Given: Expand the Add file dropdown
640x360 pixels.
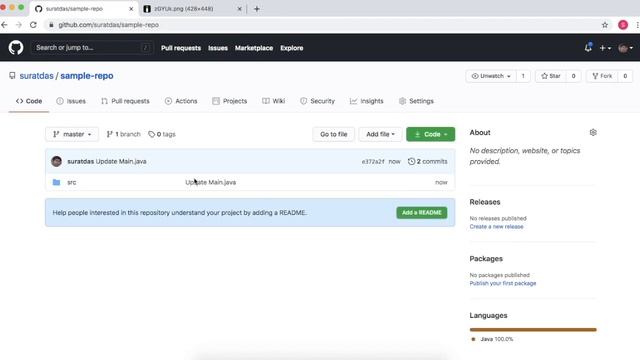Looking at the screenshot, I should [x=380, y=134].
